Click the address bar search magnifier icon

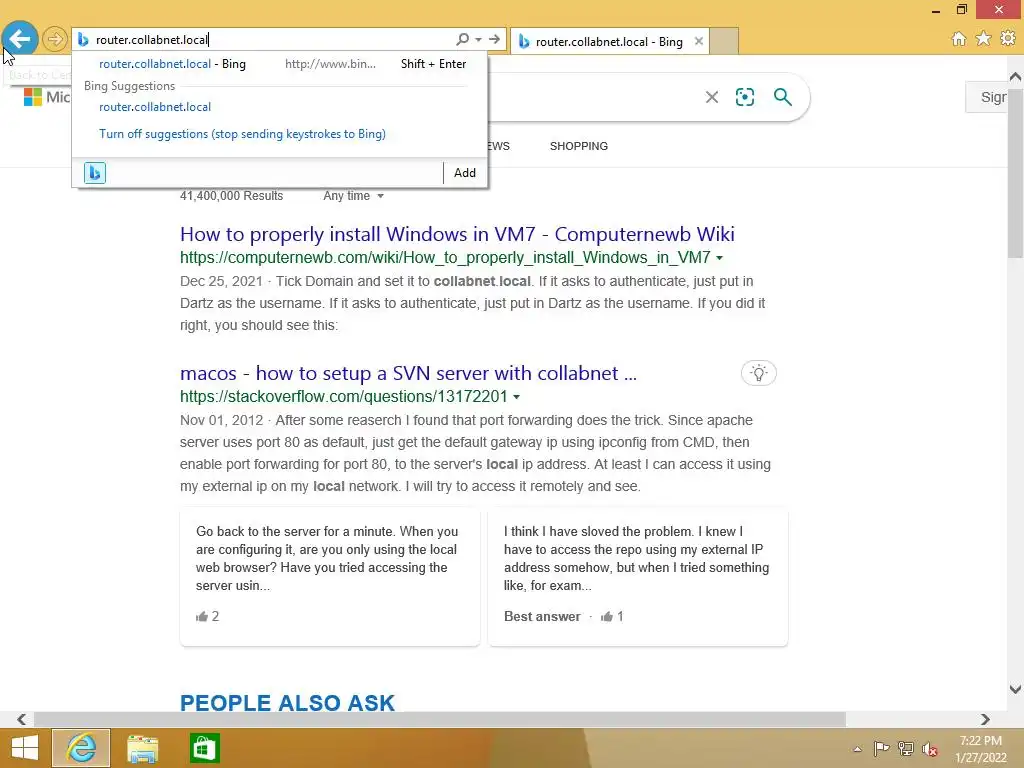click(462, 39)
